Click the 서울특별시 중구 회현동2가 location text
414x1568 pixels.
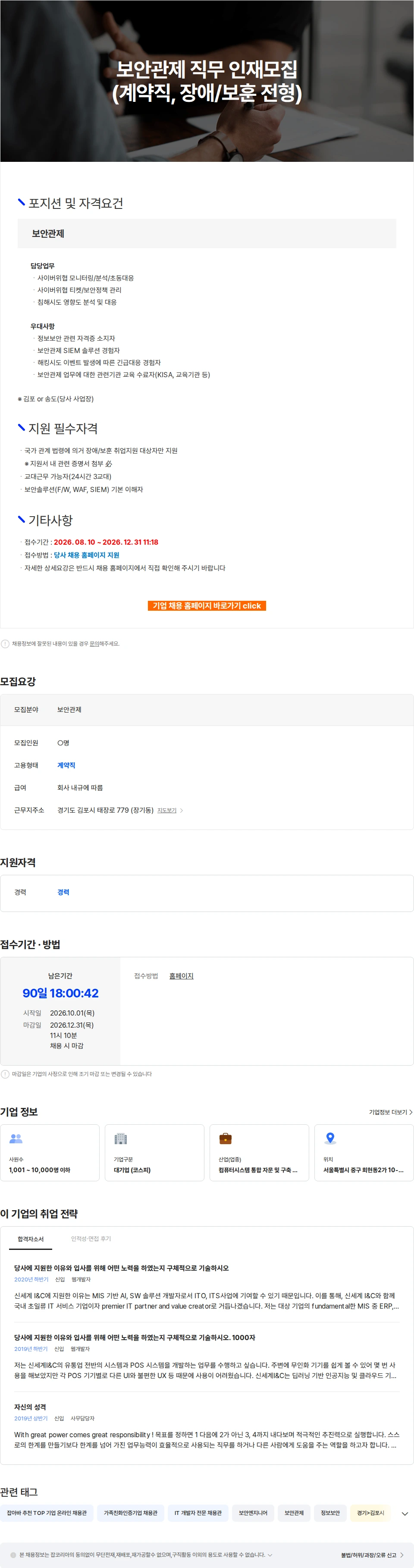point(363,1169)
